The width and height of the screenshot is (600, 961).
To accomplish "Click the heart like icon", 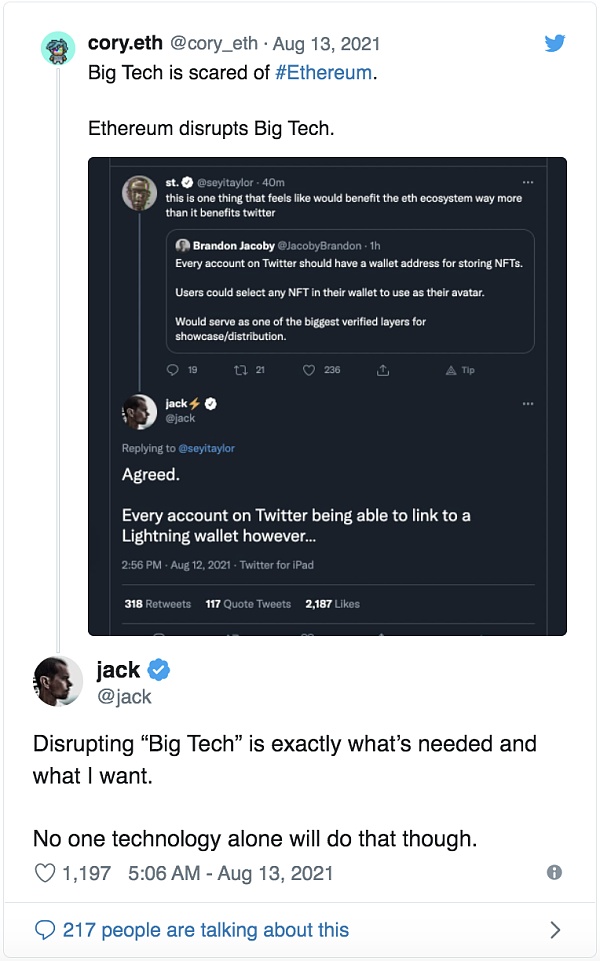I will pos(45,873).
